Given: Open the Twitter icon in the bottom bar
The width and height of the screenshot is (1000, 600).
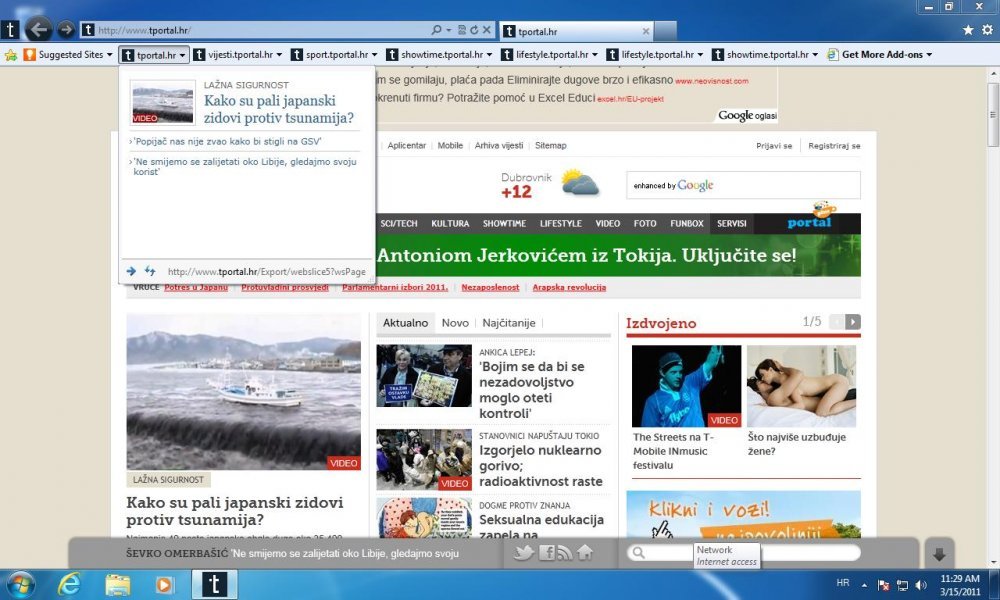Looking at the screenshot, I should tap(524, 553).
